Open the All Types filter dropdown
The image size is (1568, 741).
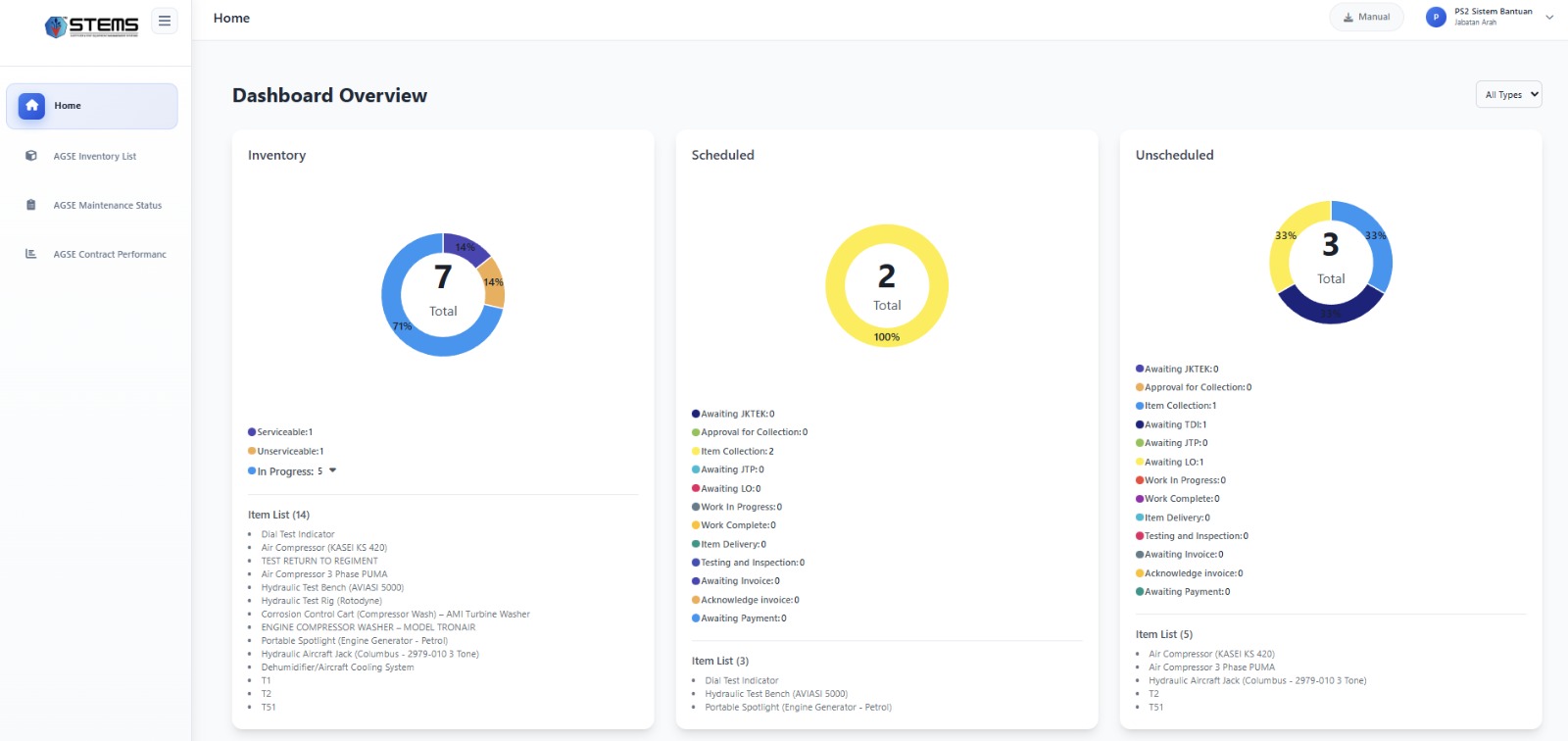[x=1508, y=95]
